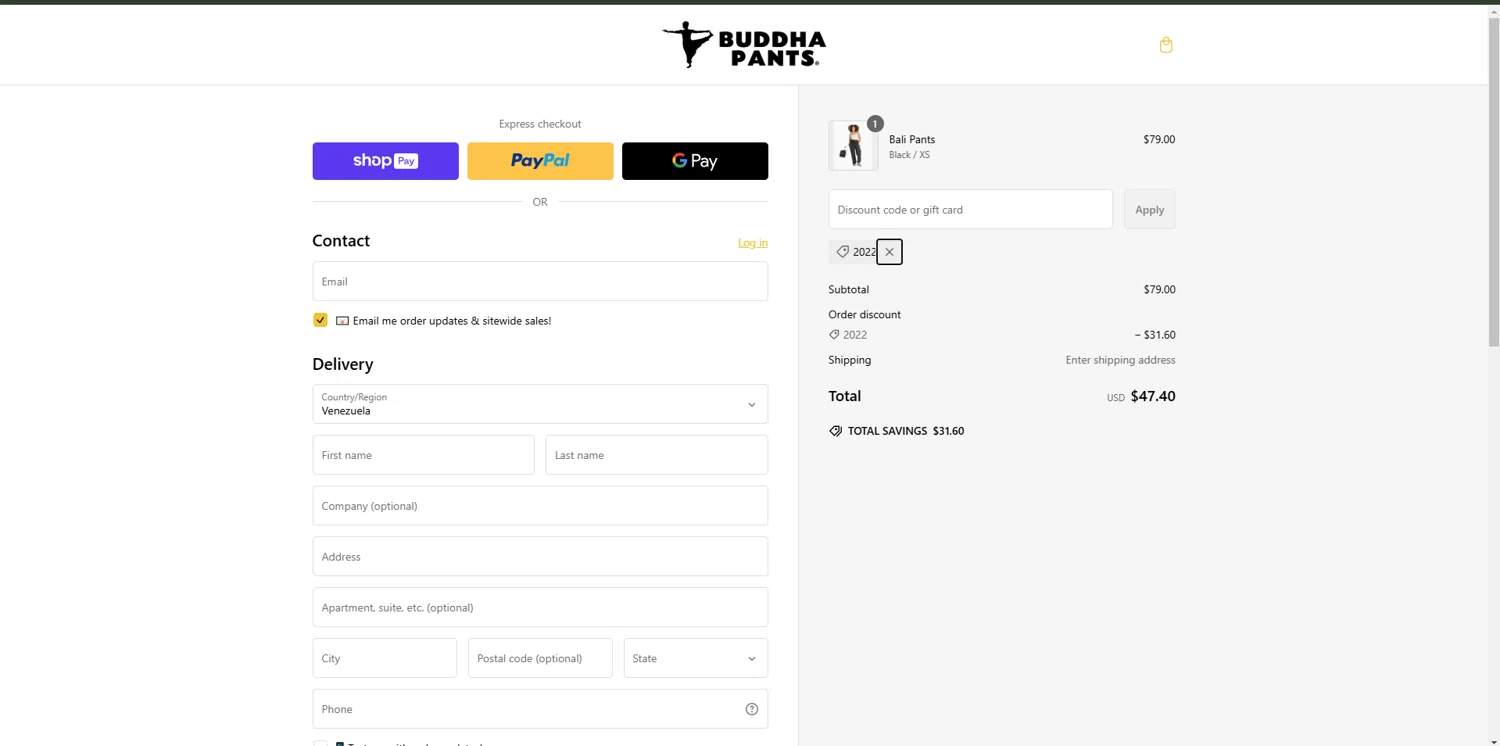Viewport: 1500px width, 746px height.
Task: Uncheck email me order updates checkbox
Action: tap(320, 320)
